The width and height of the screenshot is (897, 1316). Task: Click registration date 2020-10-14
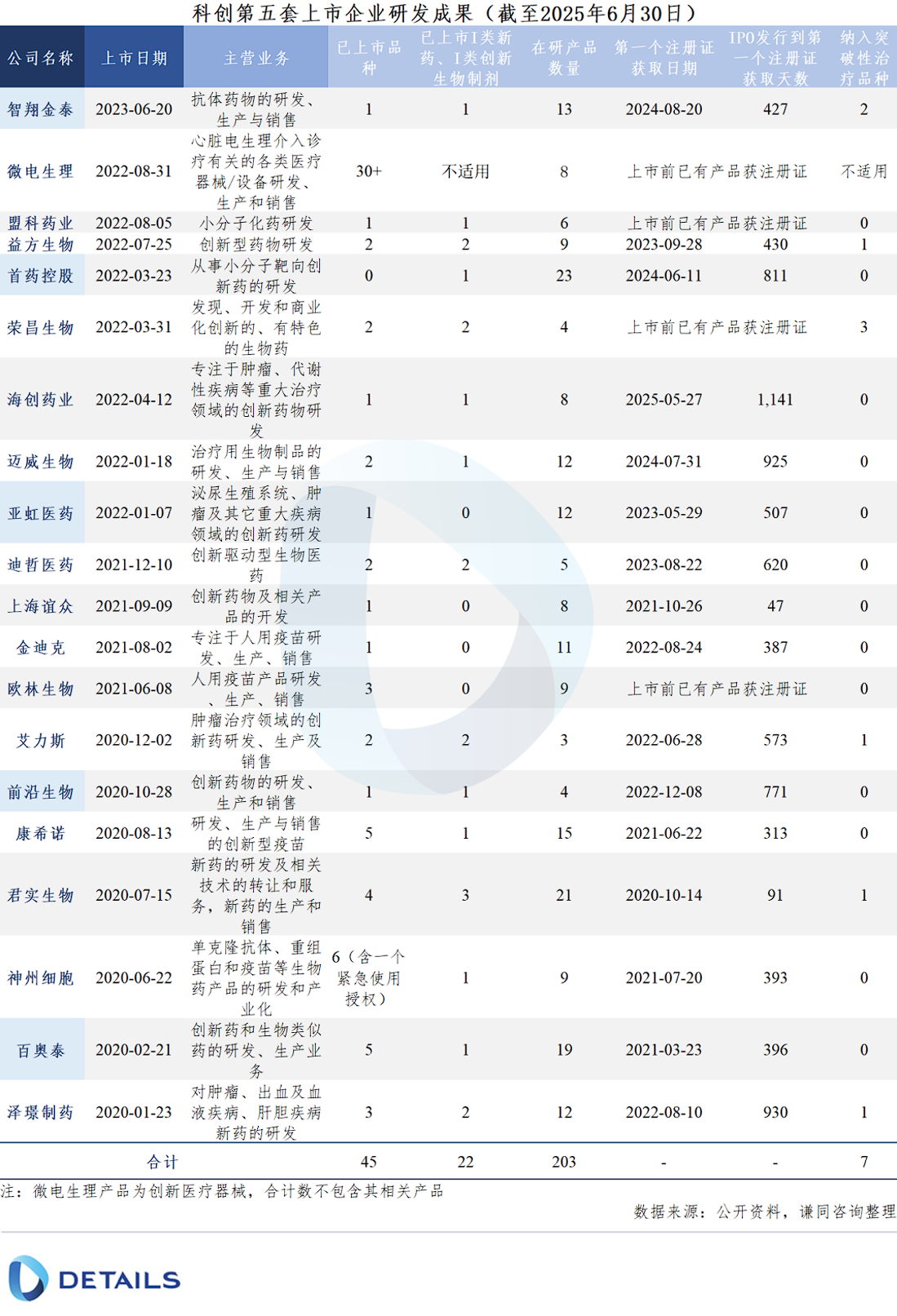pyautogui.click(x=664, y=895)
